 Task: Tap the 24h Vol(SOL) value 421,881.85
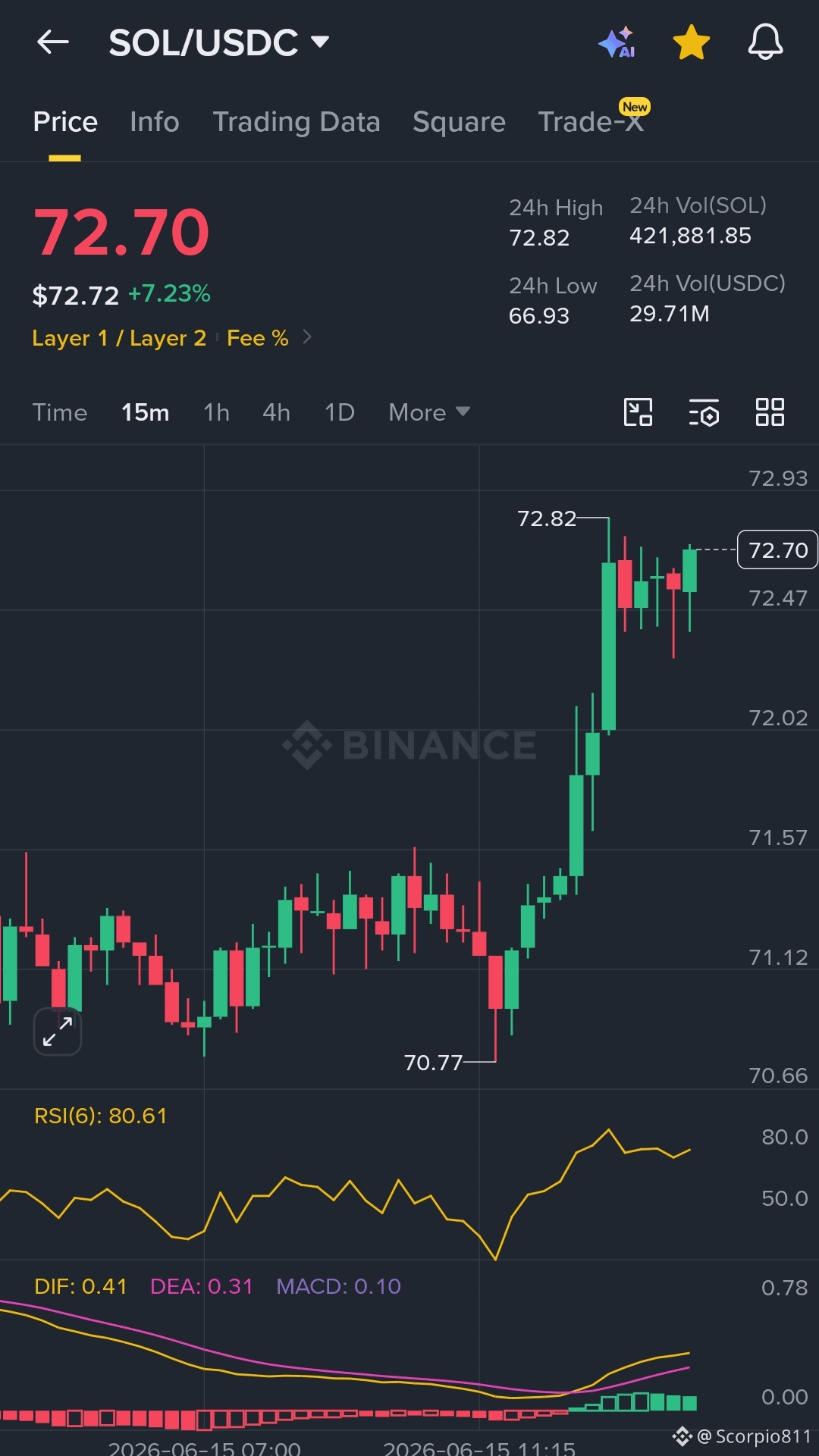tap(691, 236)
